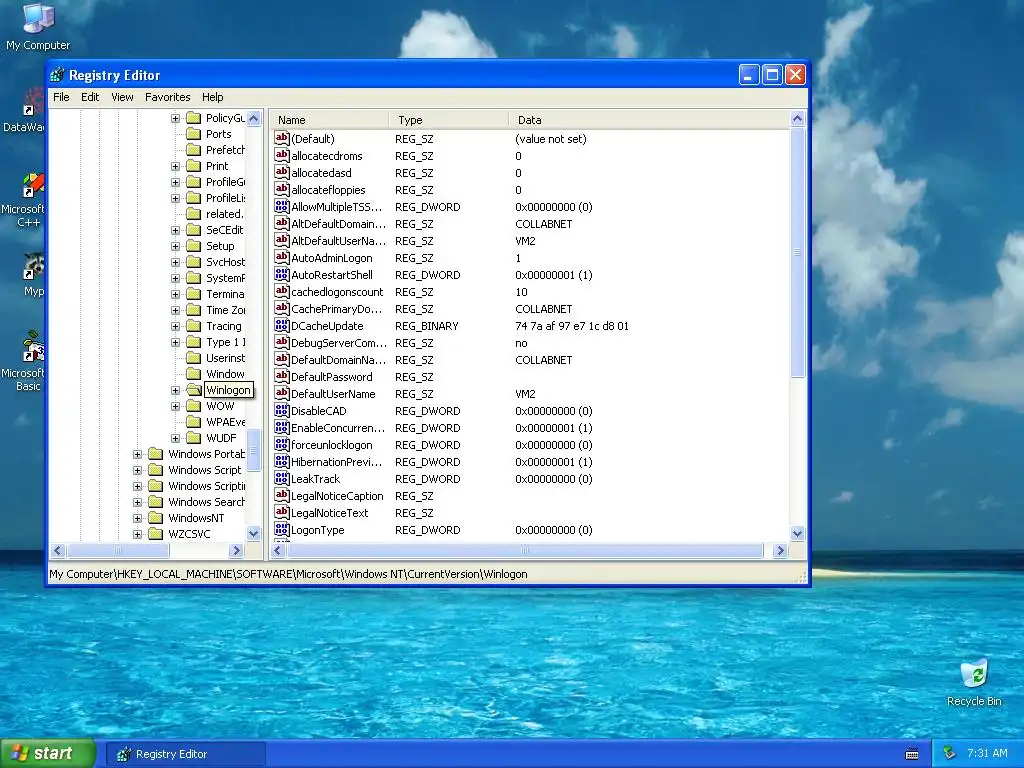Click the LegalNoticeText string icon
This screenshot has width=1024, height=768.
click(x=281, y=512)
